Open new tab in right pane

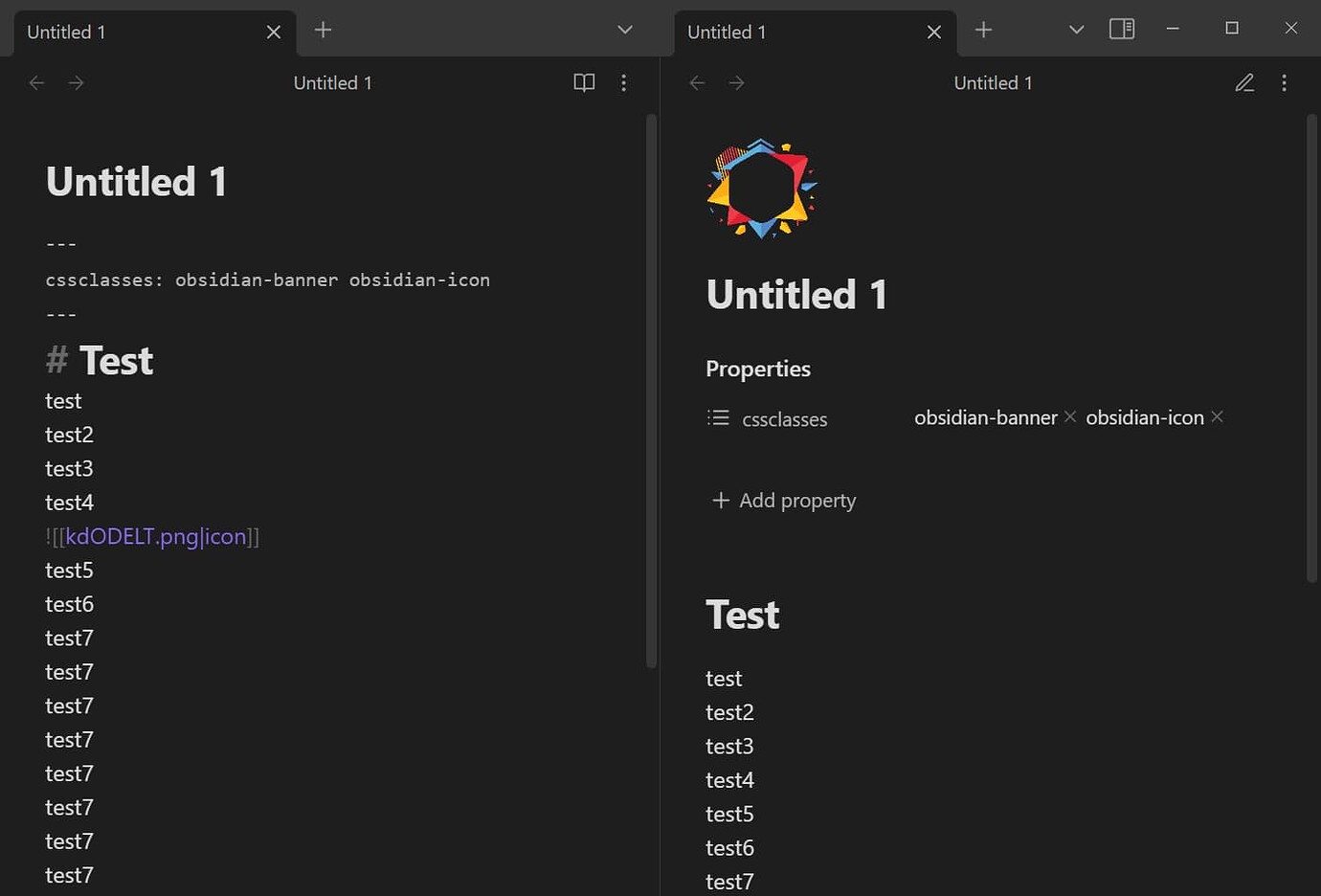(x=983, y=31)
